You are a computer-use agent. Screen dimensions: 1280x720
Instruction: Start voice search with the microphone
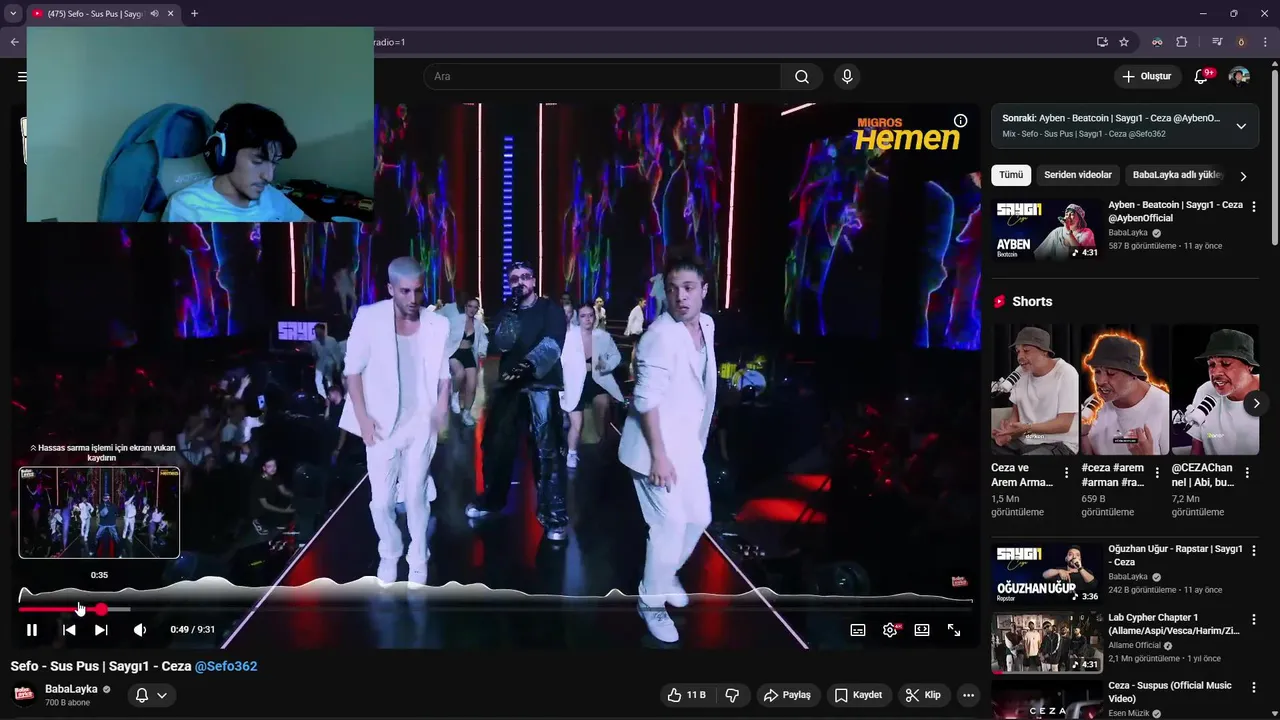[x=847, y=77]
